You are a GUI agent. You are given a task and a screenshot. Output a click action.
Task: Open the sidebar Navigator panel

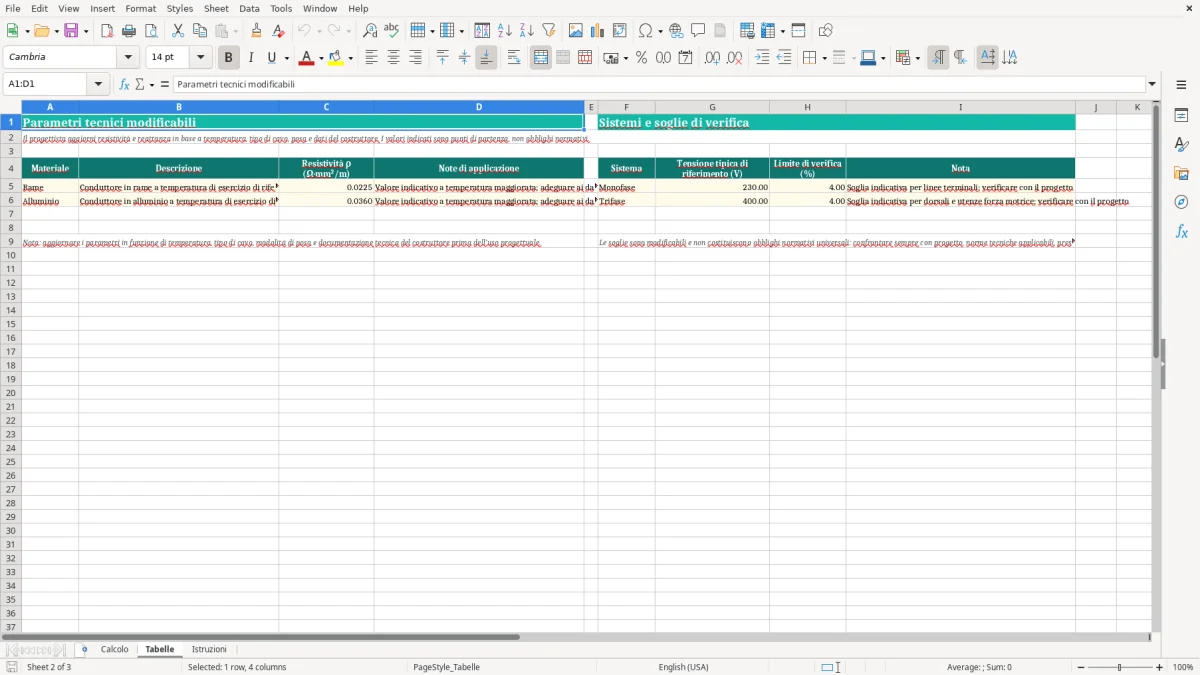click(1181, 202)
